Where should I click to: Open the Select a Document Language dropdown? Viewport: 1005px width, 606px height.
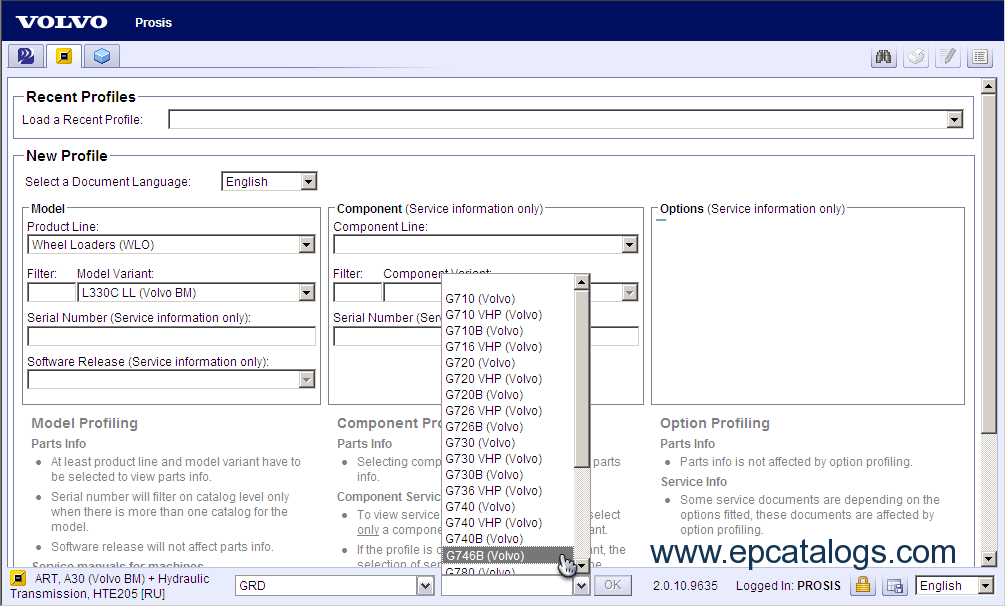point(308,181)
